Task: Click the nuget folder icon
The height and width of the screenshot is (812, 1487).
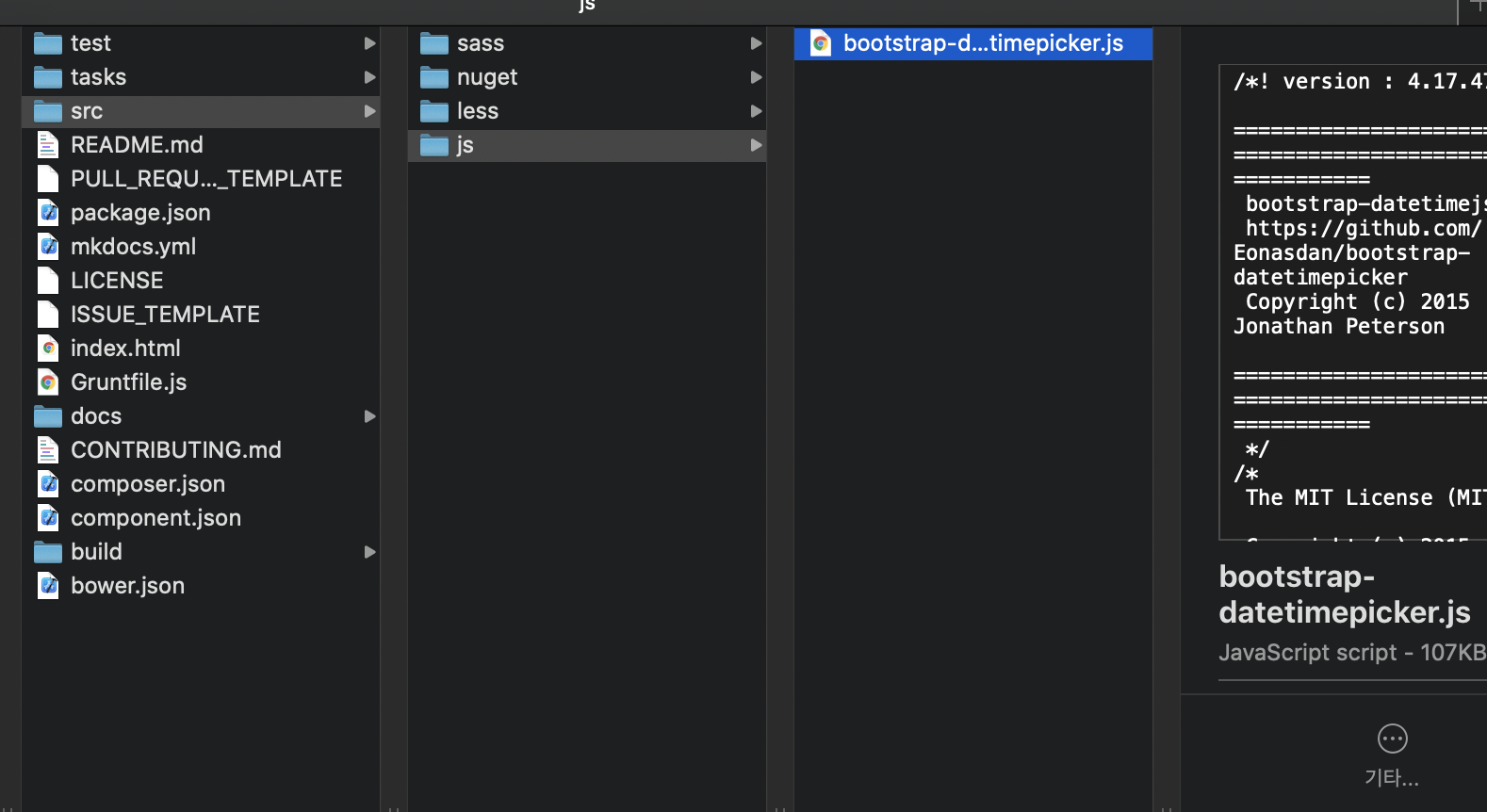Action: (434, 77)
